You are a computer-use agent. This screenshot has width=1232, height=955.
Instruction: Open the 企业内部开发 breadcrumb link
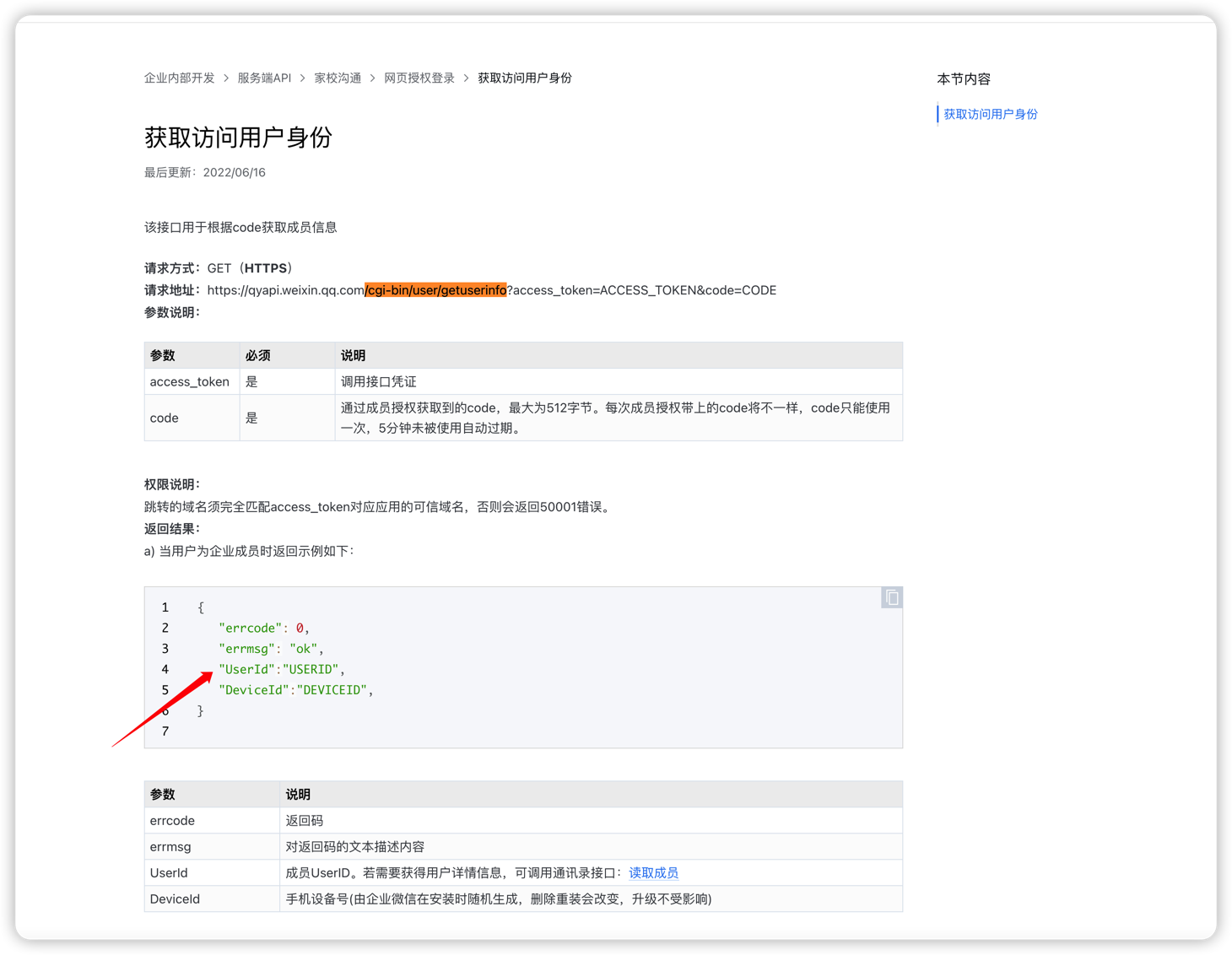coord(179,77)
